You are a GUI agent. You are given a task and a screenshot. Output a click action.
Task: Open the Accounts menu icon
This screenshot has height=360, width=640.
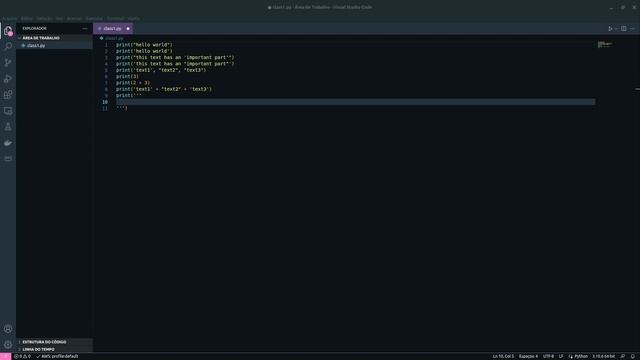click(8, 329)
